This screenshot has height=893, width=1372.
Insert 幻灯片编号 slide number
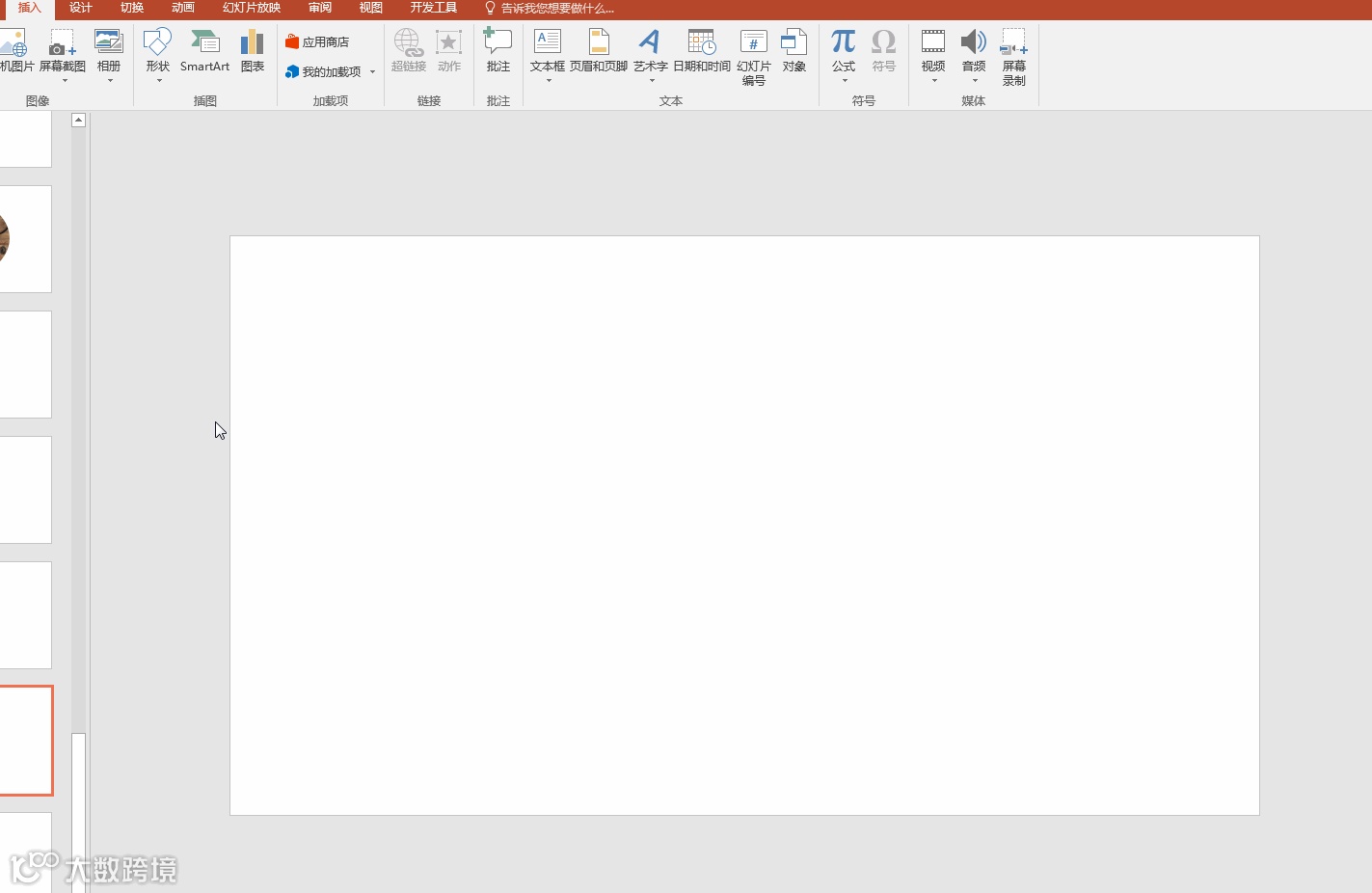click(x=754, y=58)
